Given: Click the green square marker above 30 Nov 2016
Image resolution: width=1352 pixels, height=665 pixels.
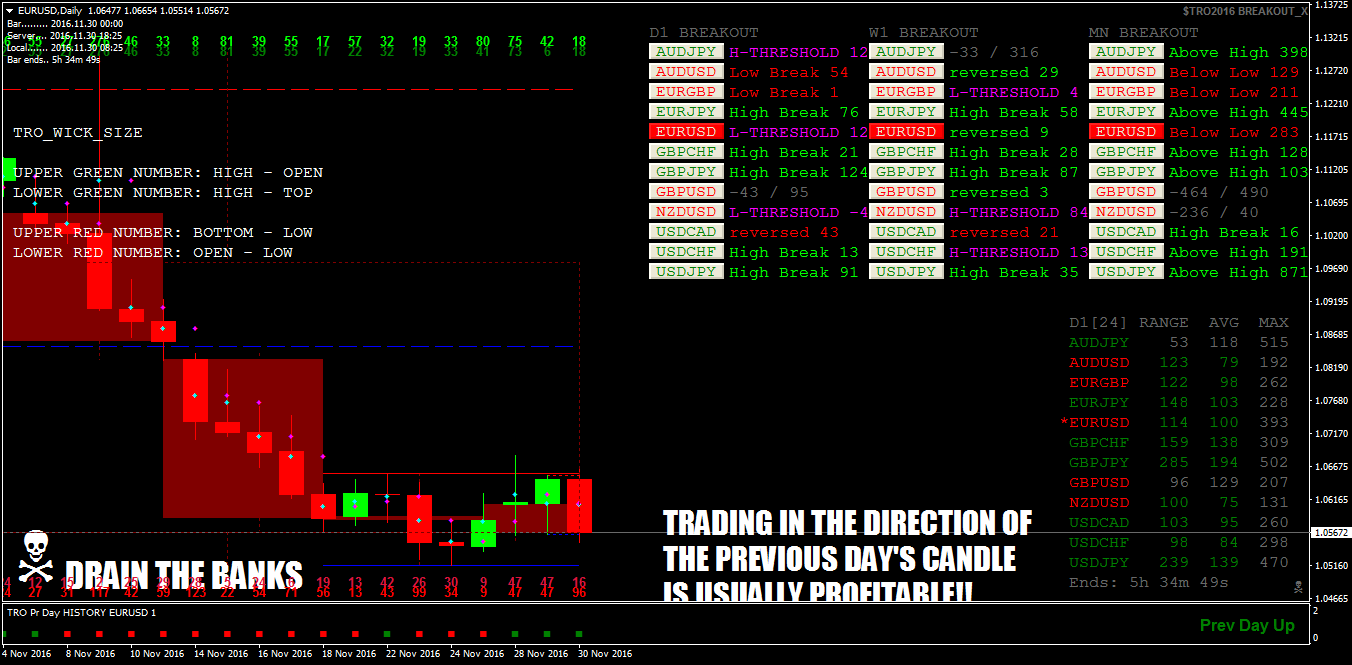Looking at the screenshot, I should (579, 633).
